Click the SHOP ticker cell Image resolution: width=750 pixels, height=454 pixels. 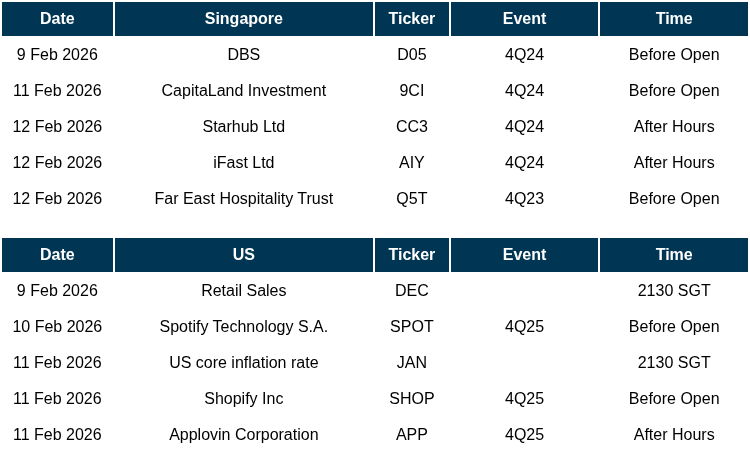tap(411, 399)
